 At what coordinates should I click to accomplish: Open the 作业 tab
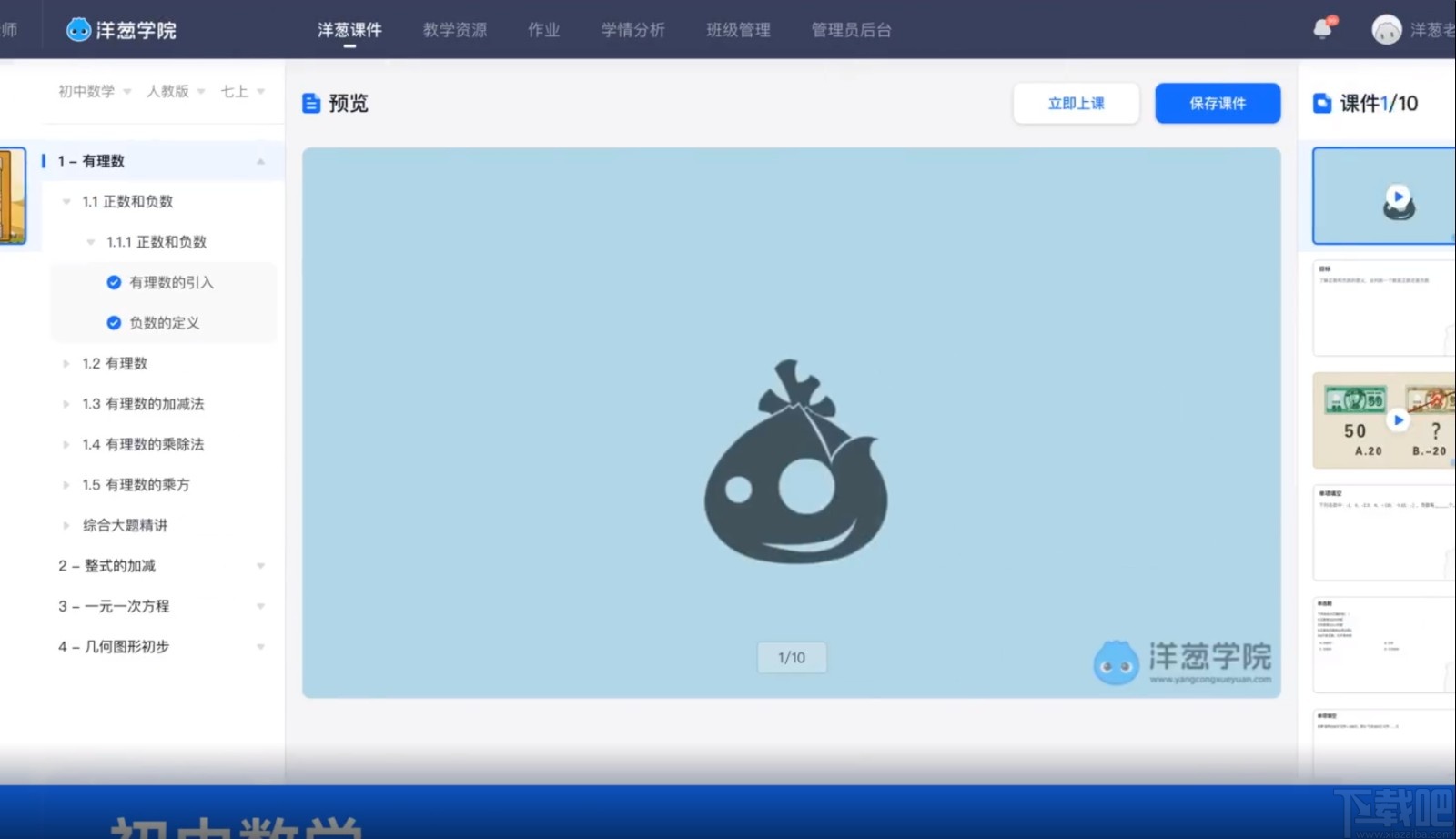coord(544,30)
